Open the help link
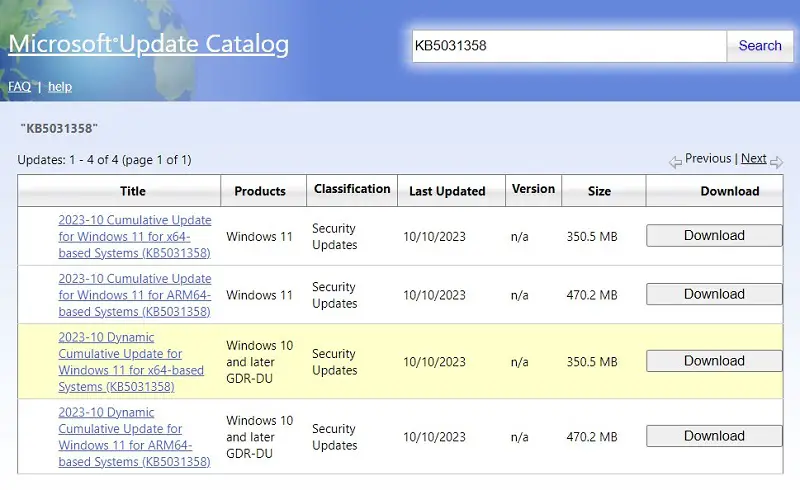Viewport: 800px width, 490px height. click(x=60, y=87)
